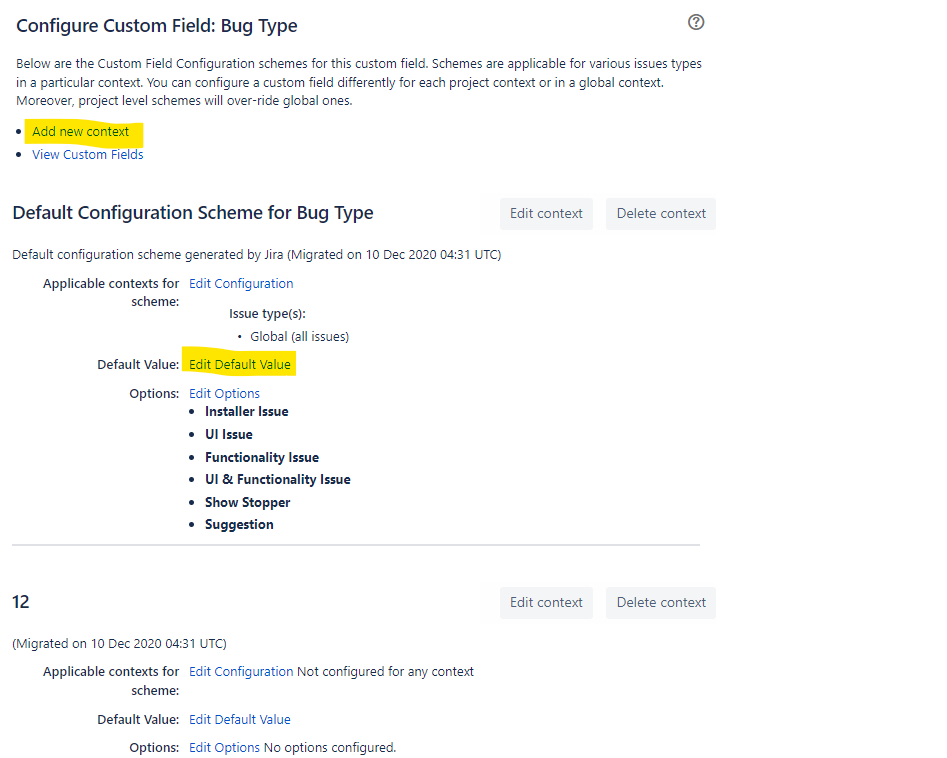The width and height of the screenshot is (947, 758).
Task: Click the Global (all issues) context entry
Action: 301,336
